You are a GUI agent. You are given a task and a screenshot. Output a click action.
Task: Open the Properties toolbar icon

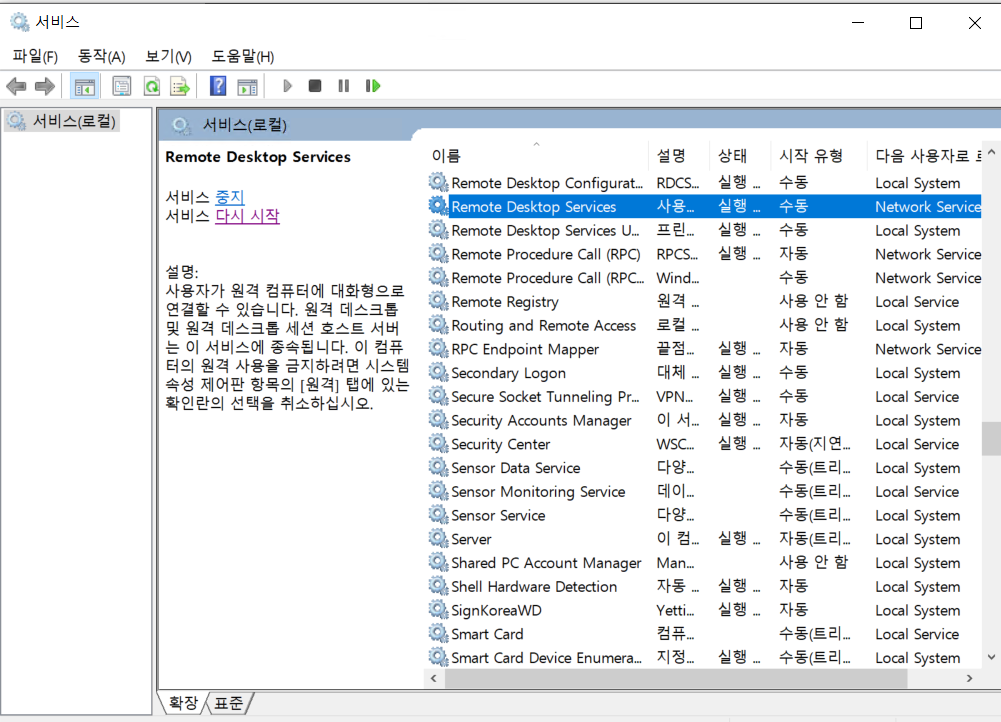point(121,86)
